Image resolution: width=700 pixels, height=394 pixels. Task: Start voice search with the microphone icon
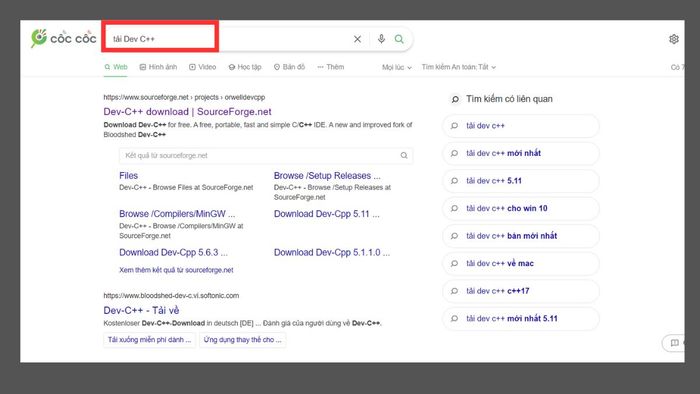[x=381, y=39]
